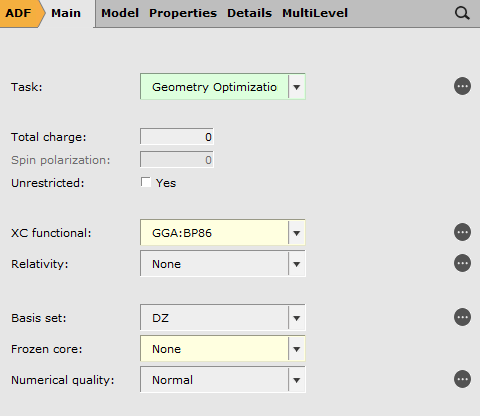Open XC functional details ellipsis button
Viewport: 480px width, 416px height.
pos(462,232)
